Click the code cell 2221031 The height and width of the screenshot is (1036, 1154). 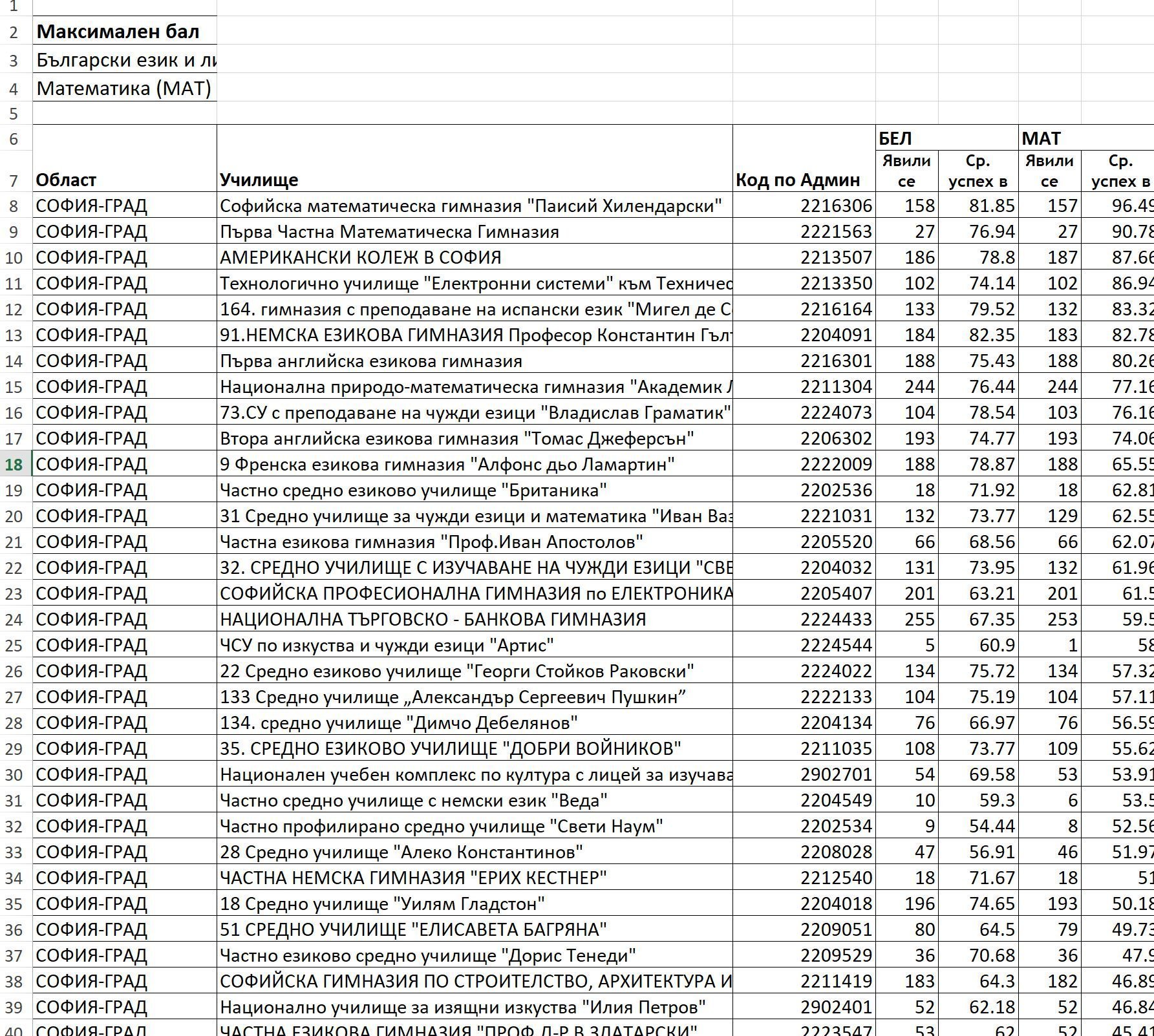pos(804,516)
